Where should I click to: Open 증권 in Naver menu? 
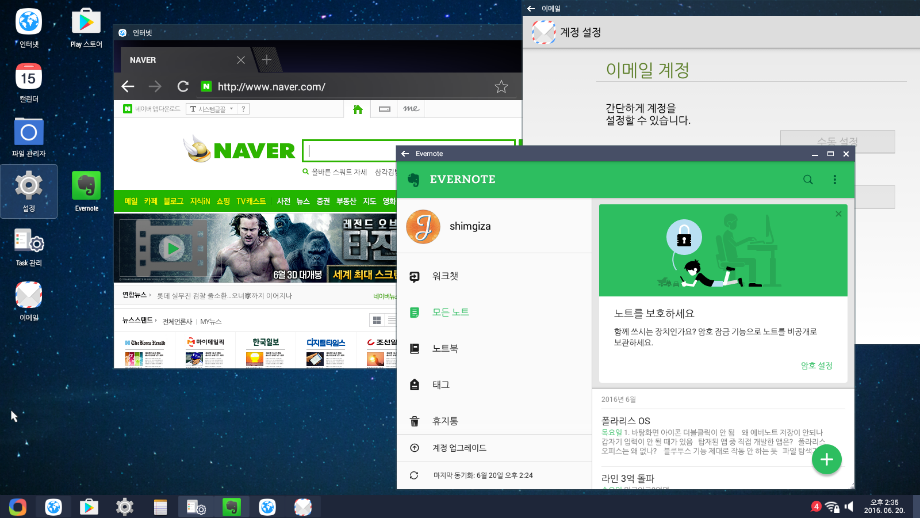(323, 201)
